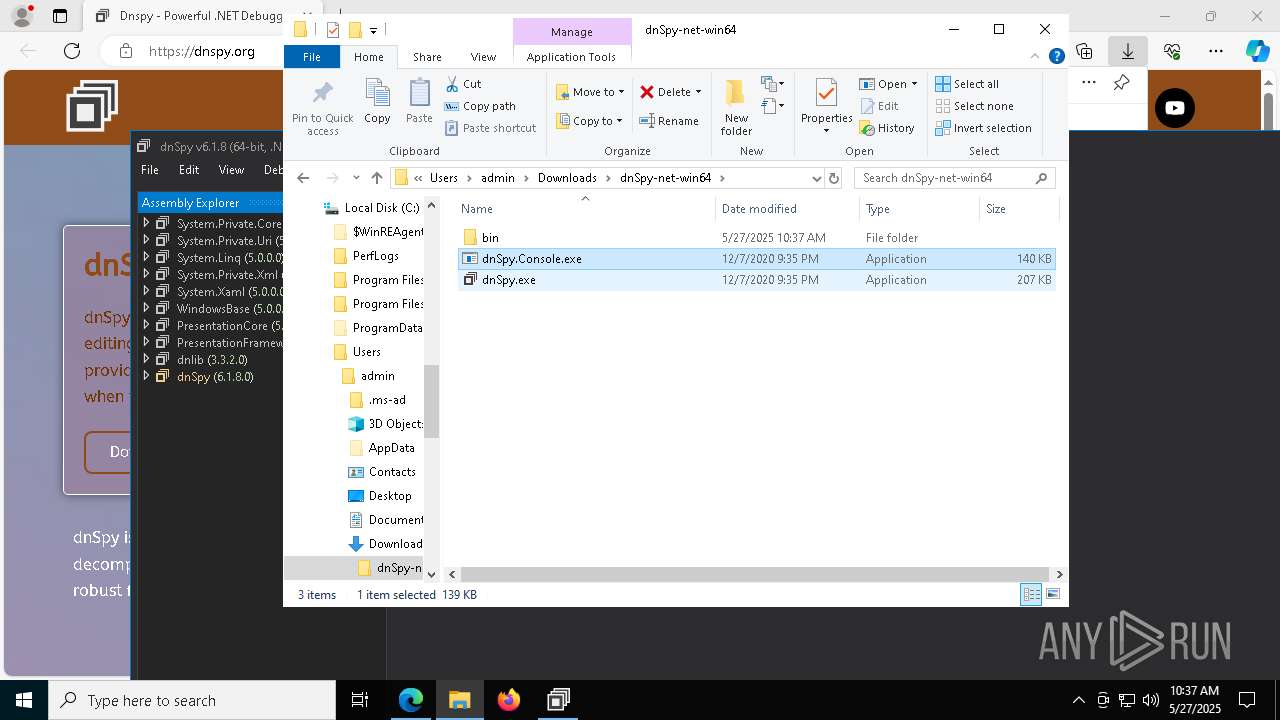Image resolution: width=1280 pixels, height=720 pixels.
Task: Open the Open button dropdown arrow
Action: (x=914, y=84)
